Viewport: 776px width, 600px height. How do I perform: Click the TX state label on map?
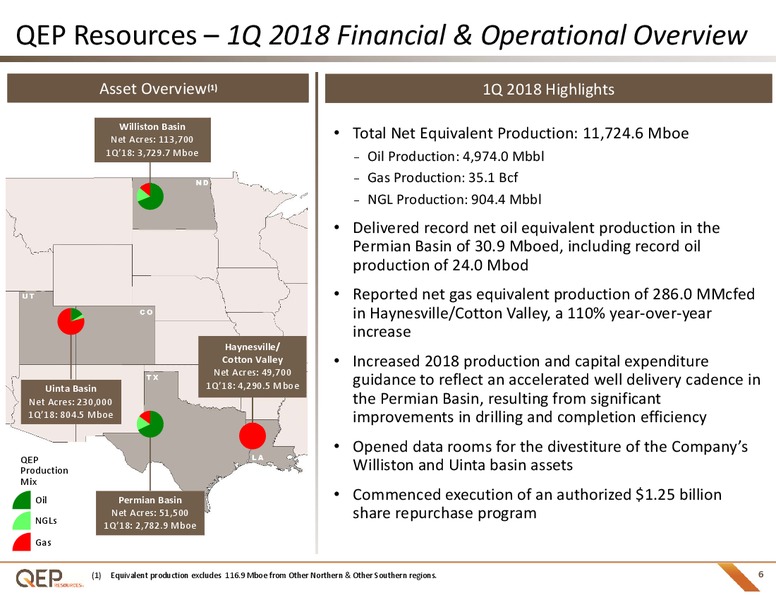point(152,377)
